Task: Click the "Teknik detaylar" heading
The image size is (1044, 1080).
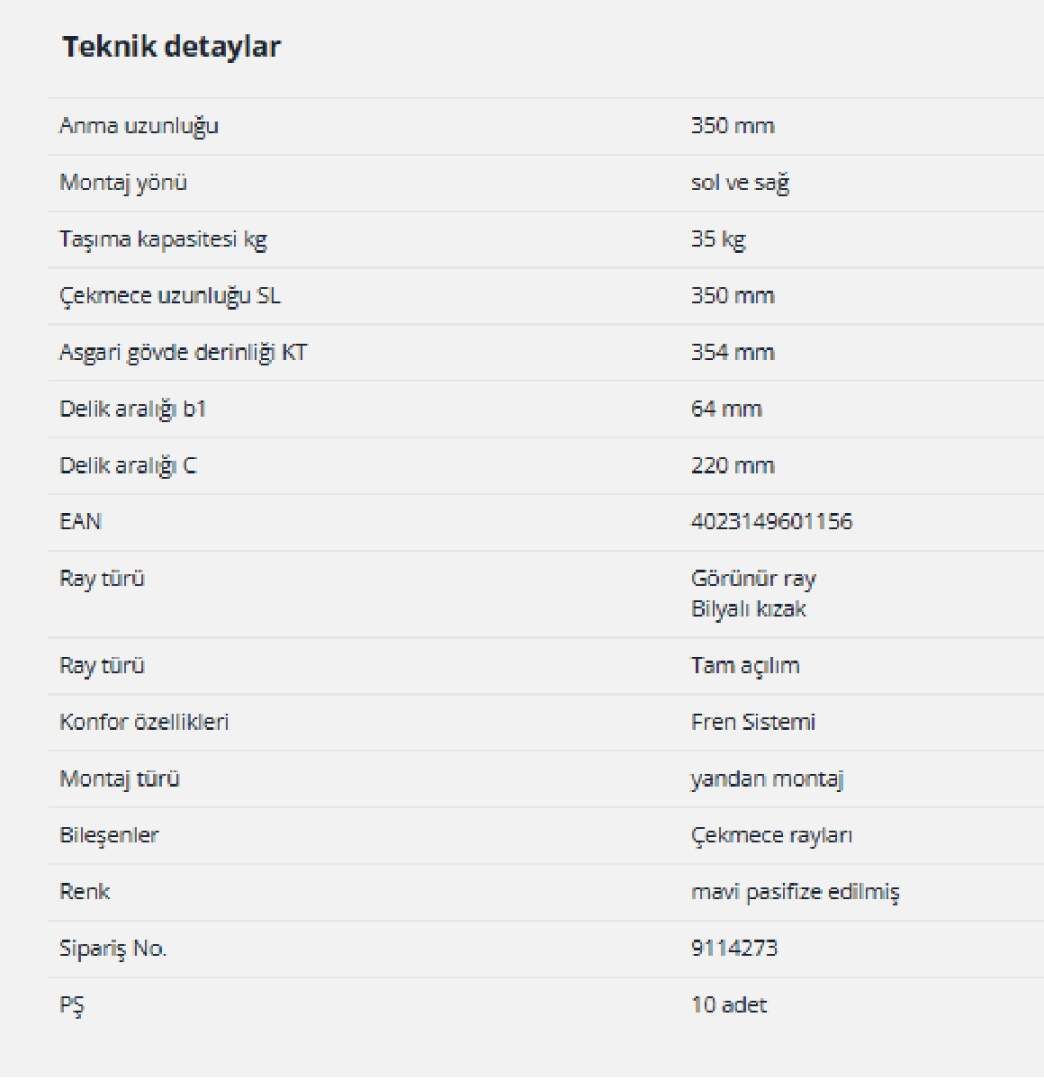Action: pyautogui.click(x=171, y=47)
